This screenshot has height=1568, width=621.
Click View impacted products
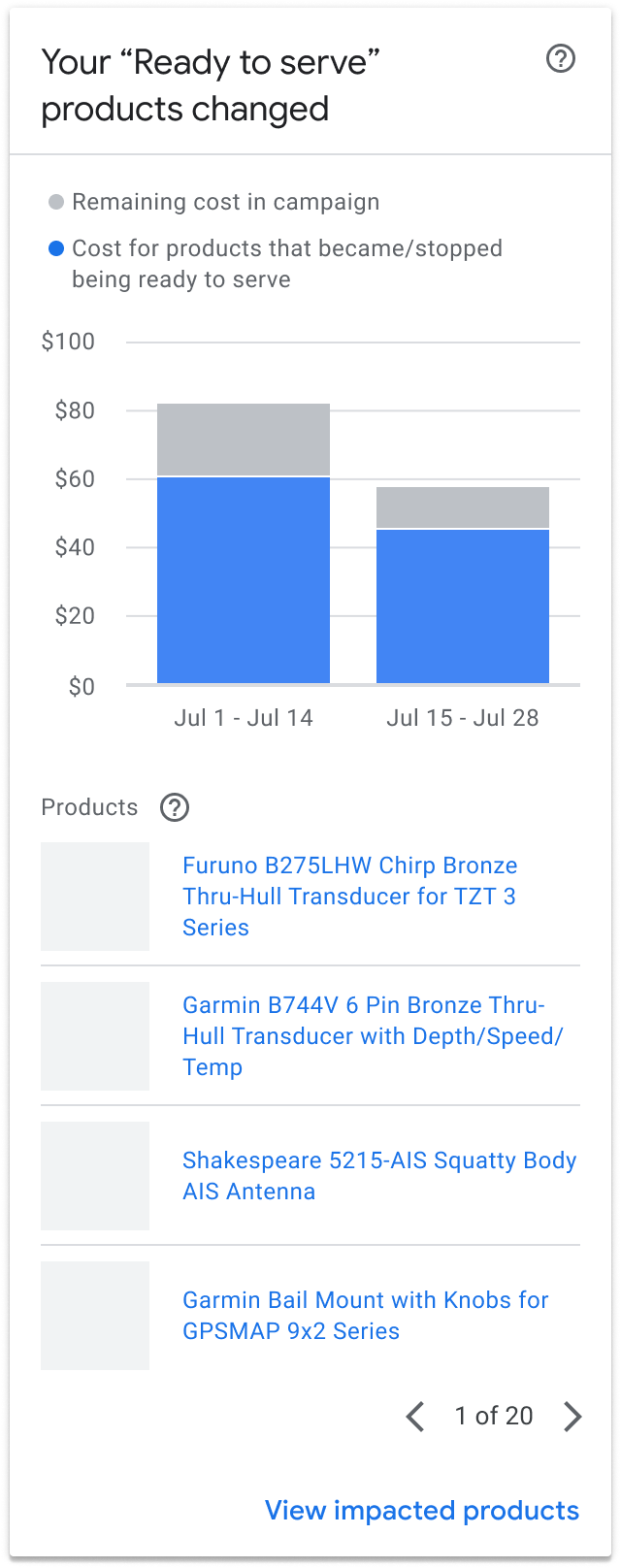(x=422, y=1511)
